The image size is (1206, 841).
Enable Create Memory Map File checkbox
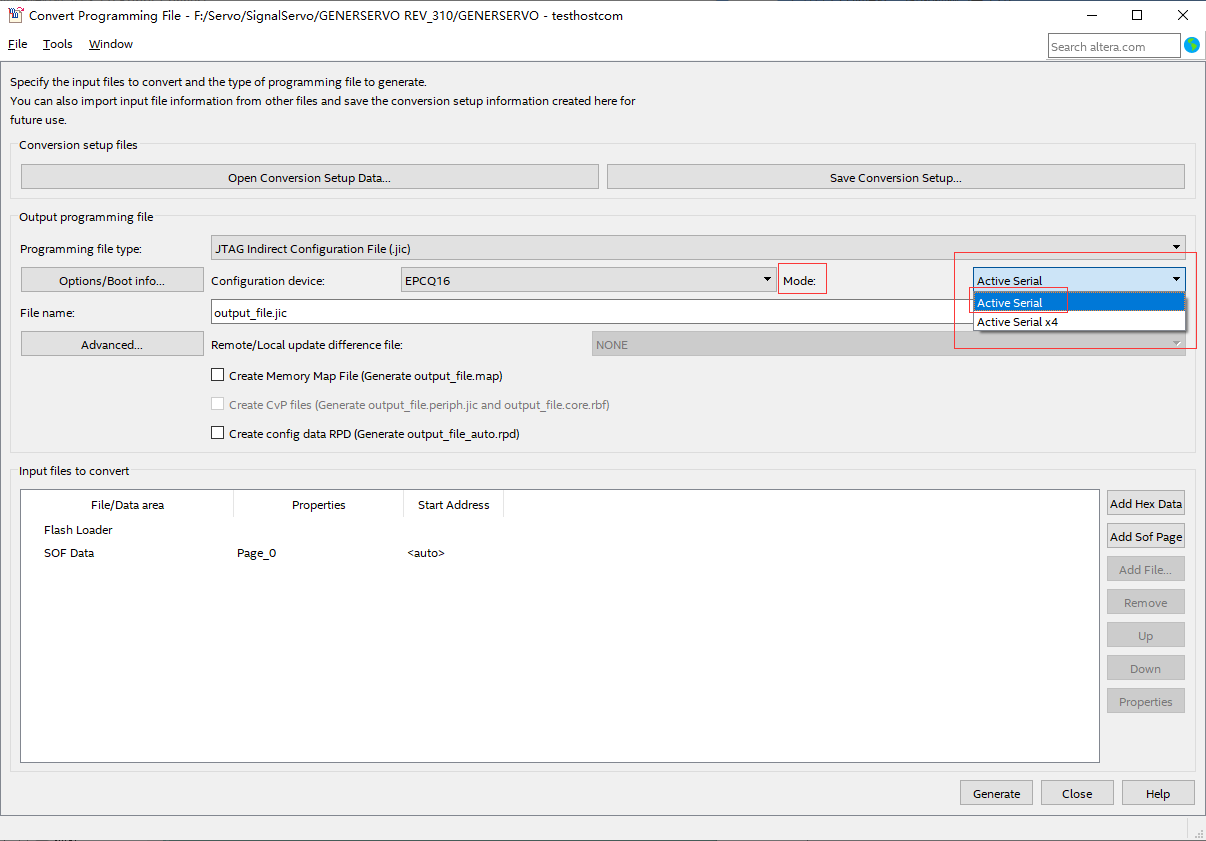[x=218, y=375]
